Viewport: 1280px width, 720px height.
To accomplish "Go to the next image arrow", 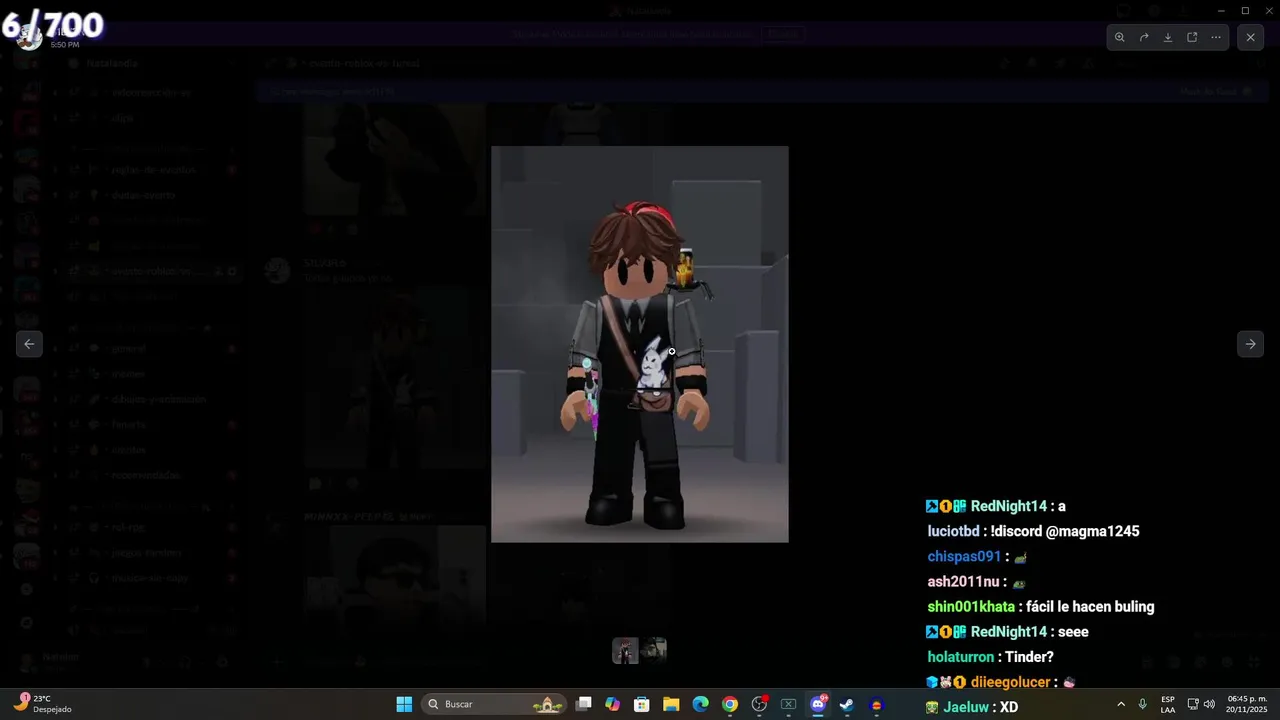I will pos(1250,344).
